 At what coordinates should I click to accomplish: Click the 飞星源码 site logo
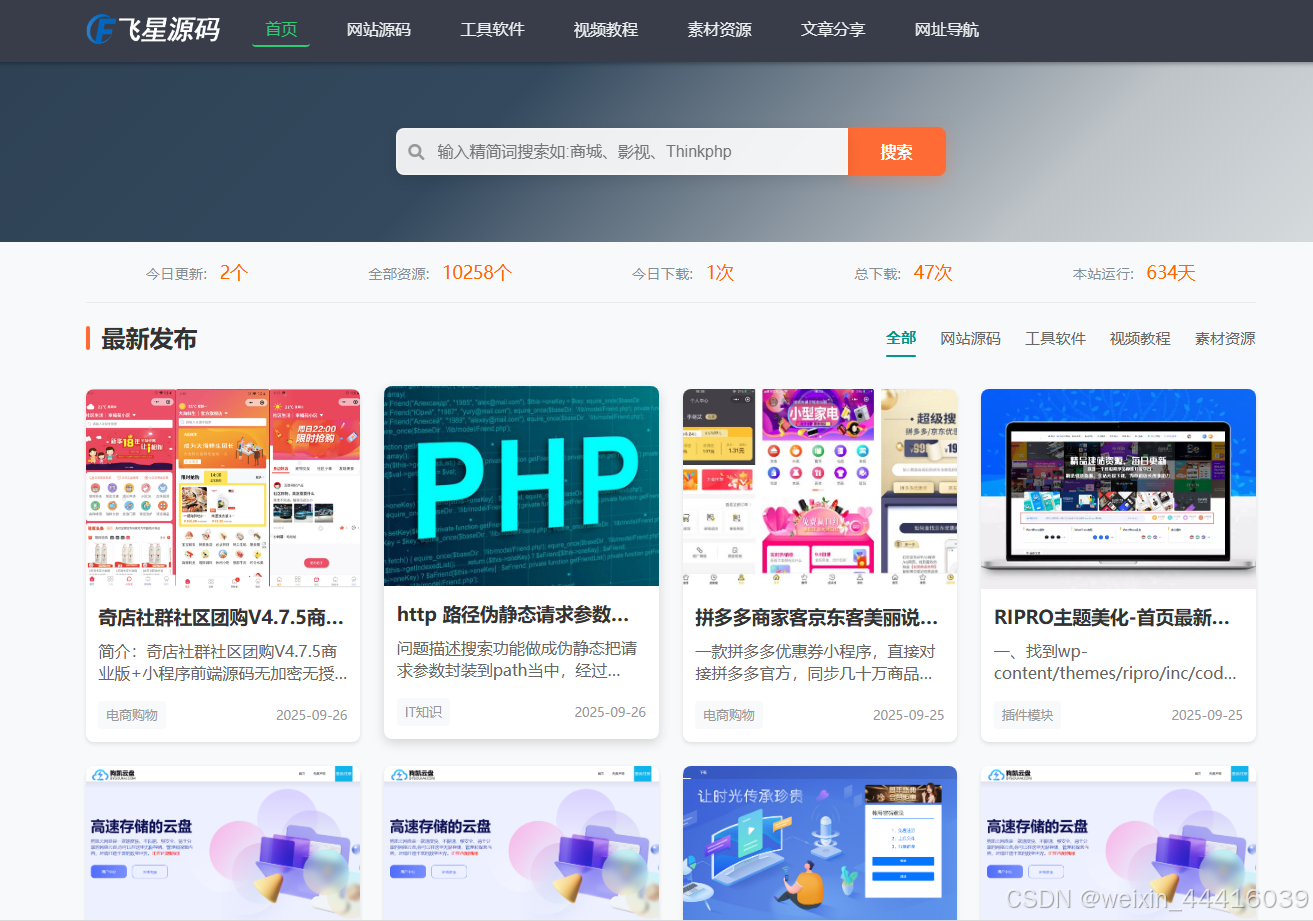[152, 30]
